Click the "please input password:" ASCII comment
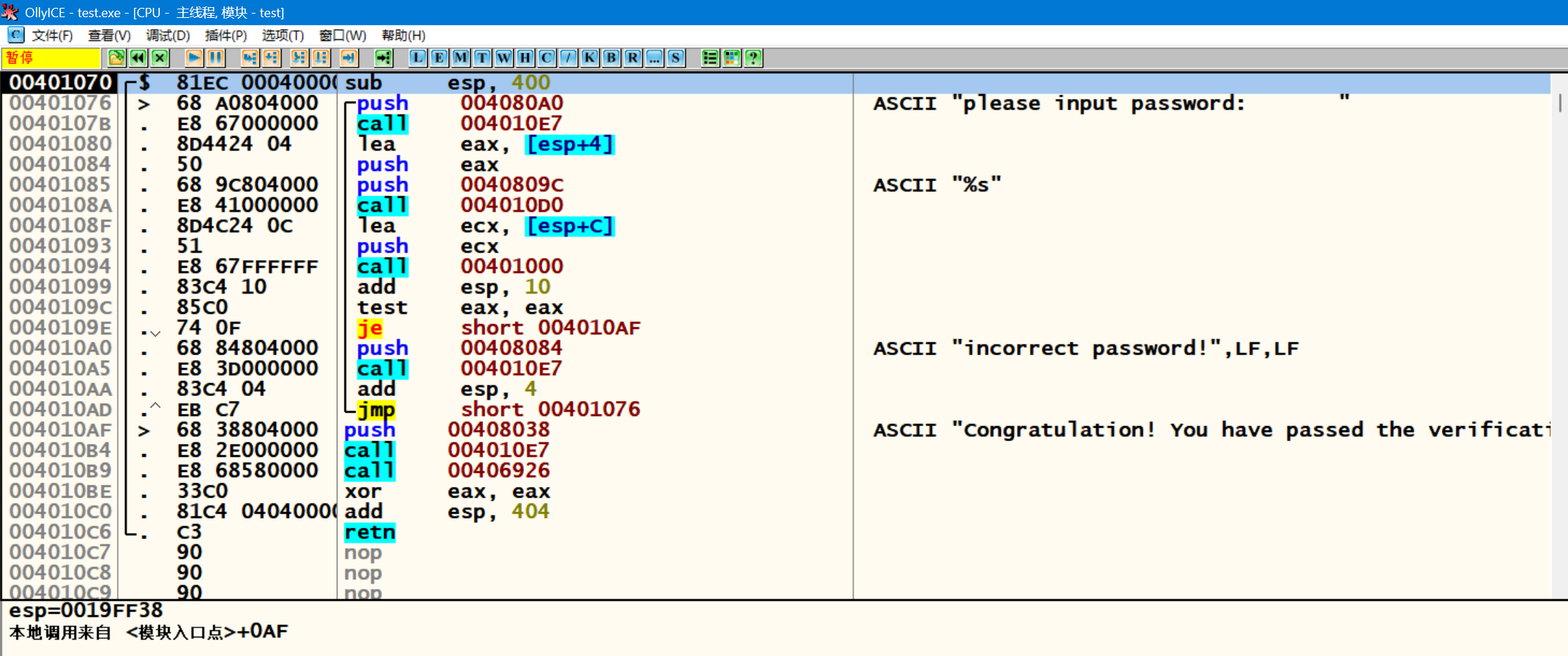 click(x=1112, y=103)
